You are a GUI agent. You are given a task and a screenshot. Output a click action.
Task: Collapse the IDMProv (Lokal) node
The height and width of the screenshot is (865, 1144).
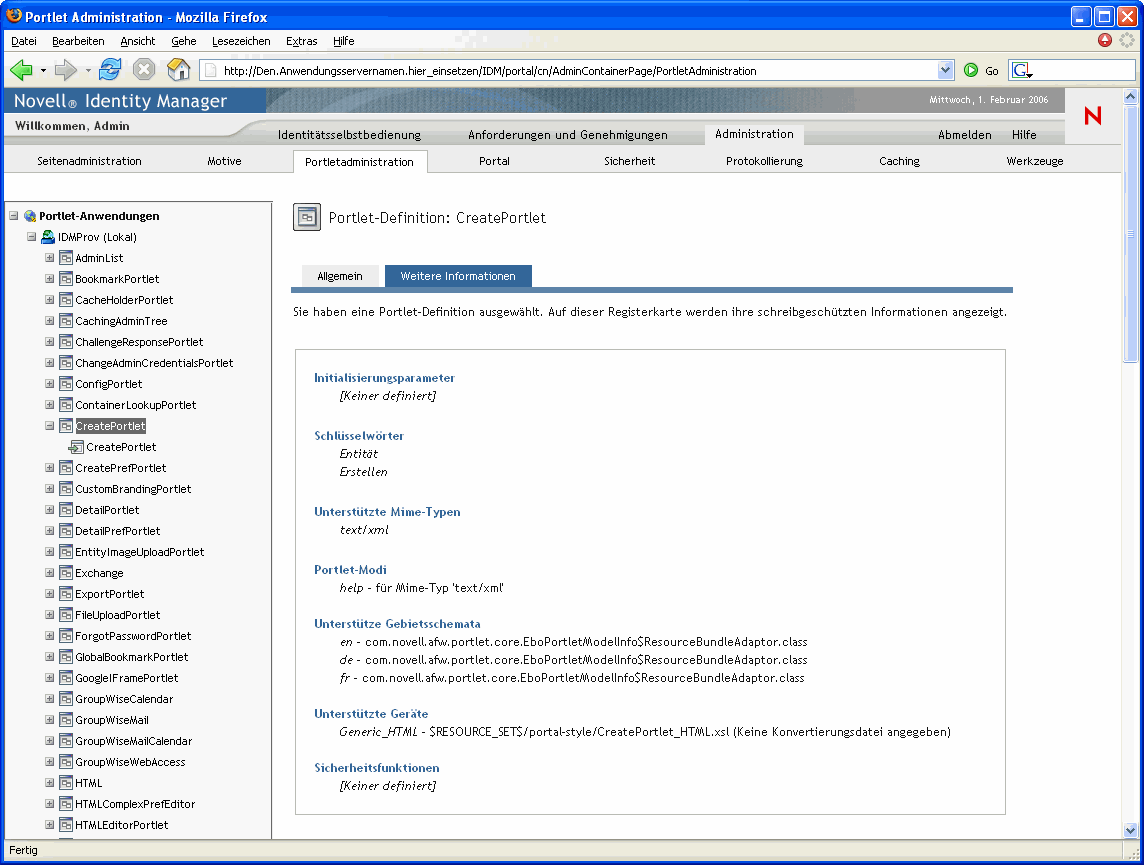tap(31, 237)
